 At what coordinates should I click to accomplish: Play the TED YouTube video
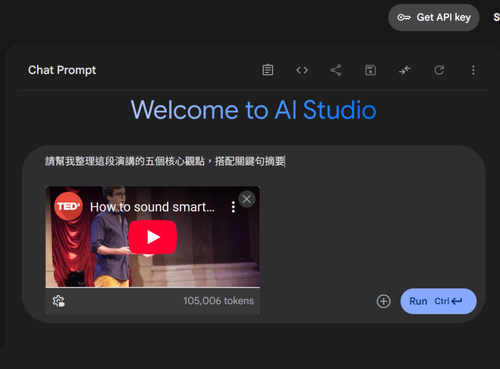[x=153, y=237]
